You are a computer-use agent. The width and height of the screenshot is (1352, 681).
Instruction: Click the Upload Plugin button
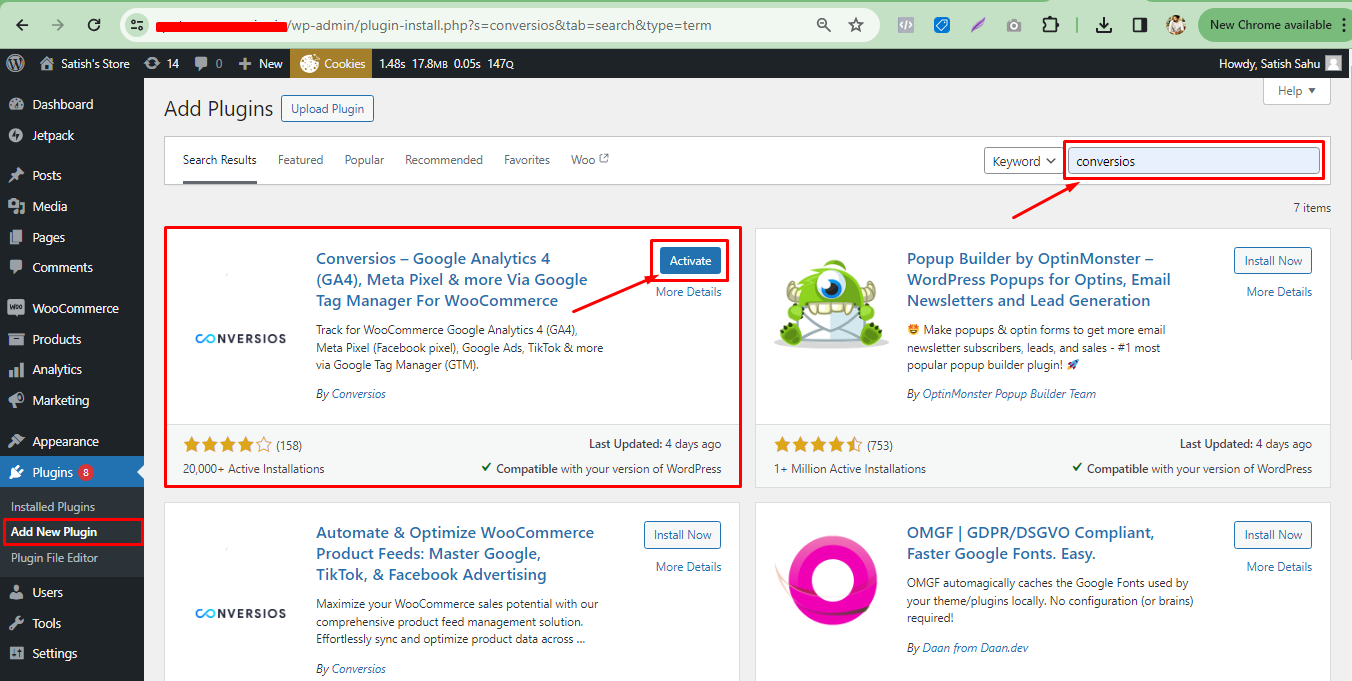tap(327, 109)
